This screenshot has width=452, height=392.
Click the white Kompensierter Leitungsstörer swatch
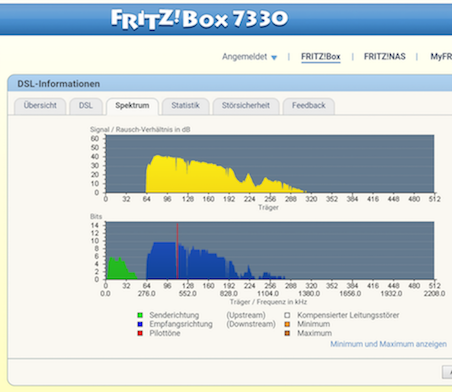coord(287,315)
